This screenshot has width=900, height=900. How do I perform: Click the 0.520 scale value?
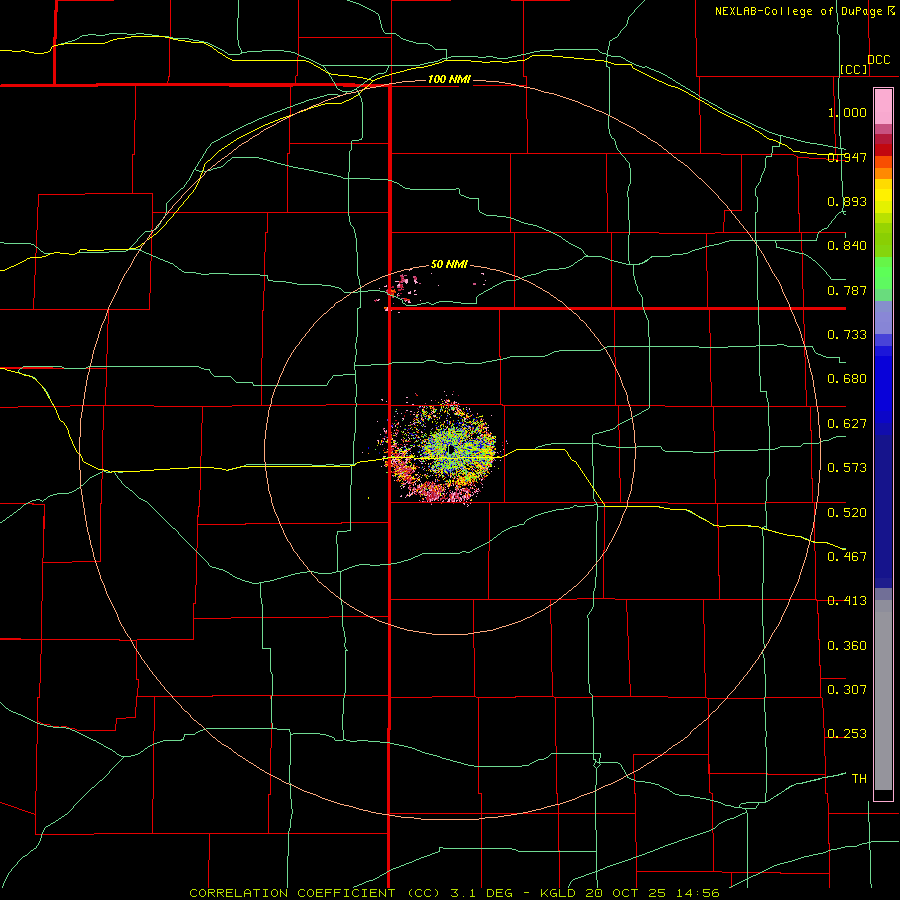pos(847,513)
